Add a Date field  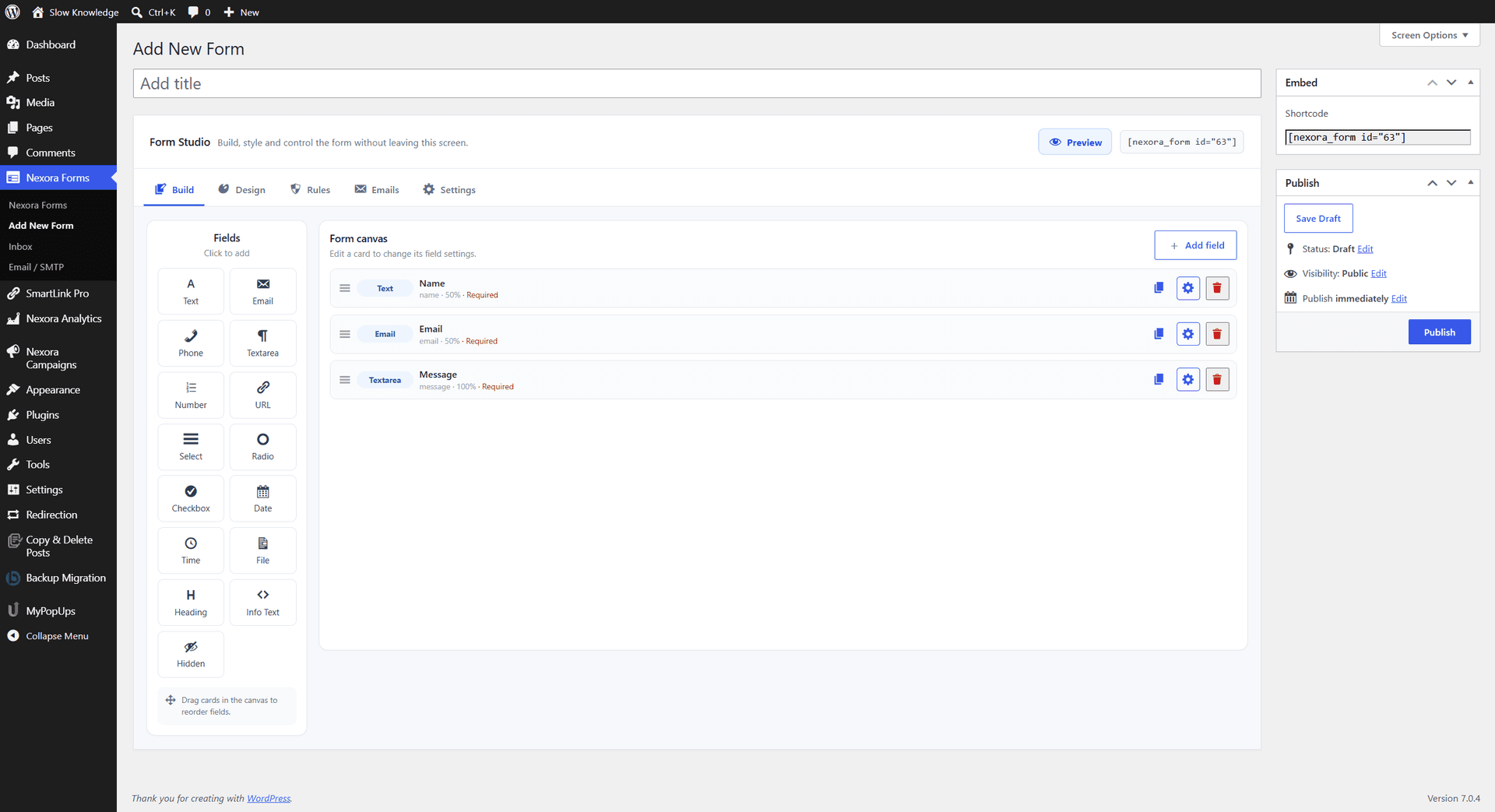[263, 499]
